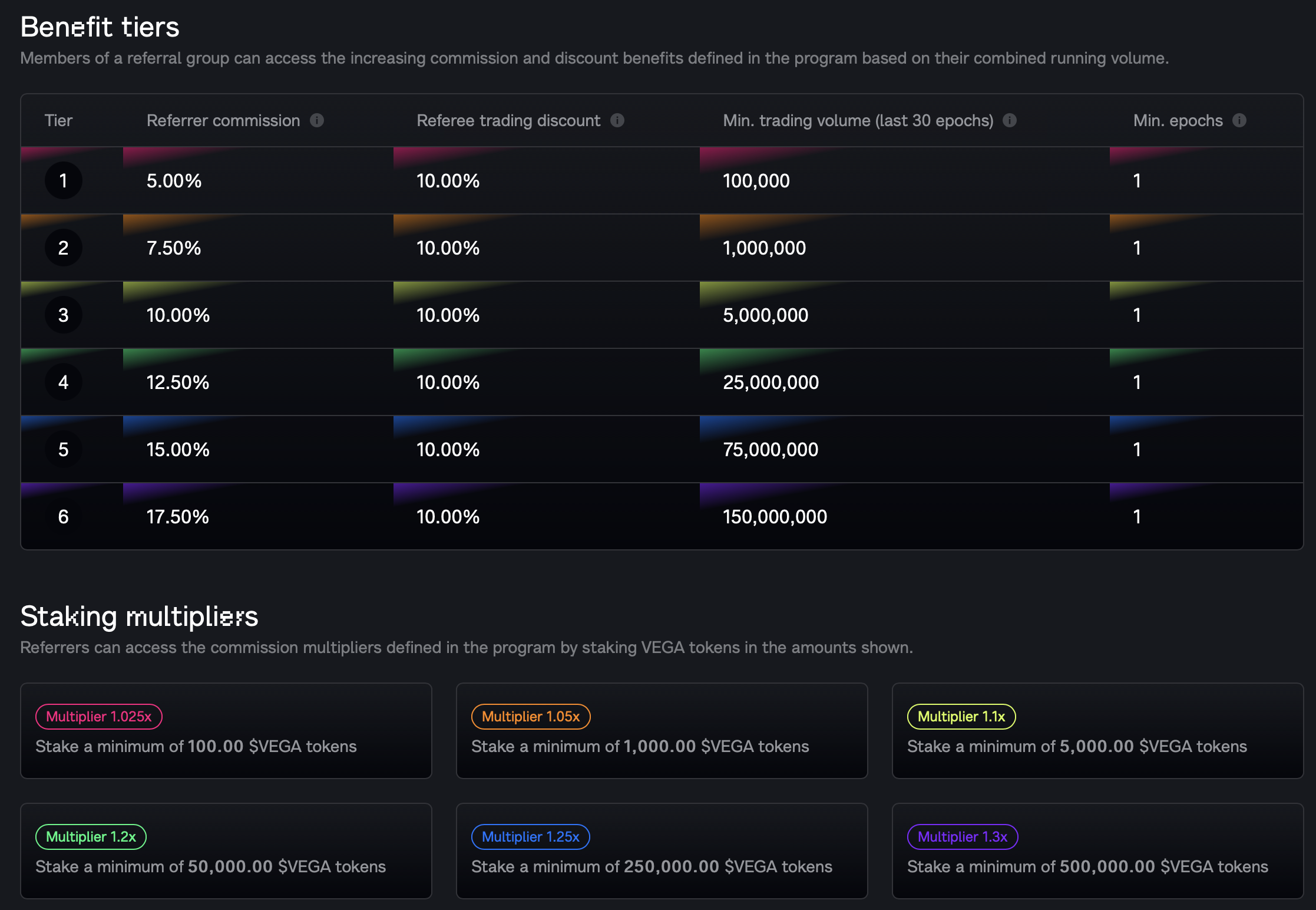Screen dimensions: 1316x910
Task: Click 'Stake a minimum of 500,000.00 $VEGA tokens'
Action: [1087, 866]
